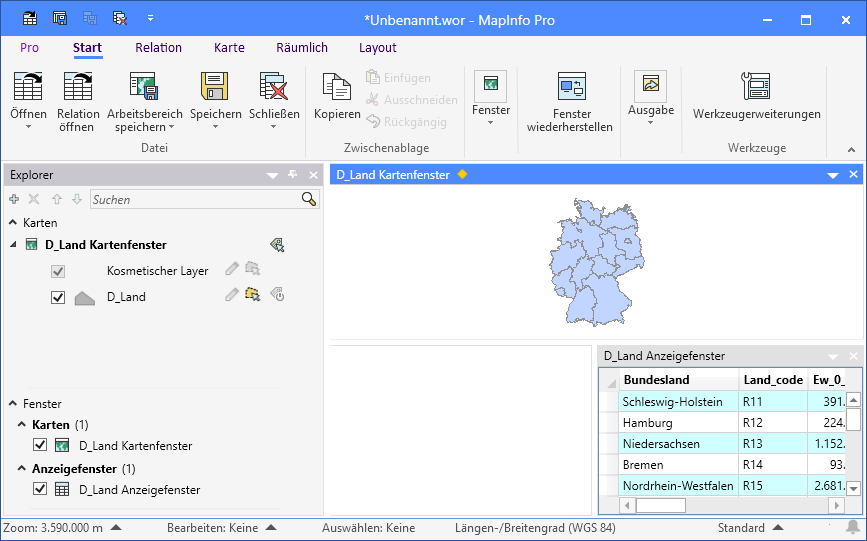Image resolution: width=867 pixels, height=541 pixels.
Task: Toggle selectable icon for Kosmetischer Layer
Action: [x=253, y=269]
